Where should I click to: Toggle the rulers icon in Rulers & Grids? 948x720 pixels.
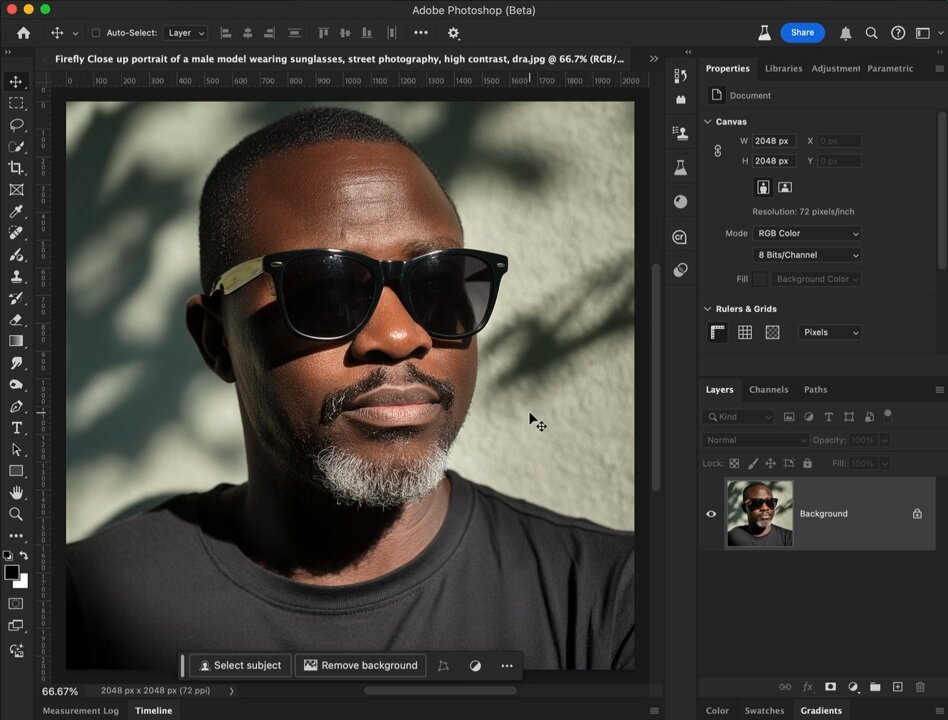[718, 332]
